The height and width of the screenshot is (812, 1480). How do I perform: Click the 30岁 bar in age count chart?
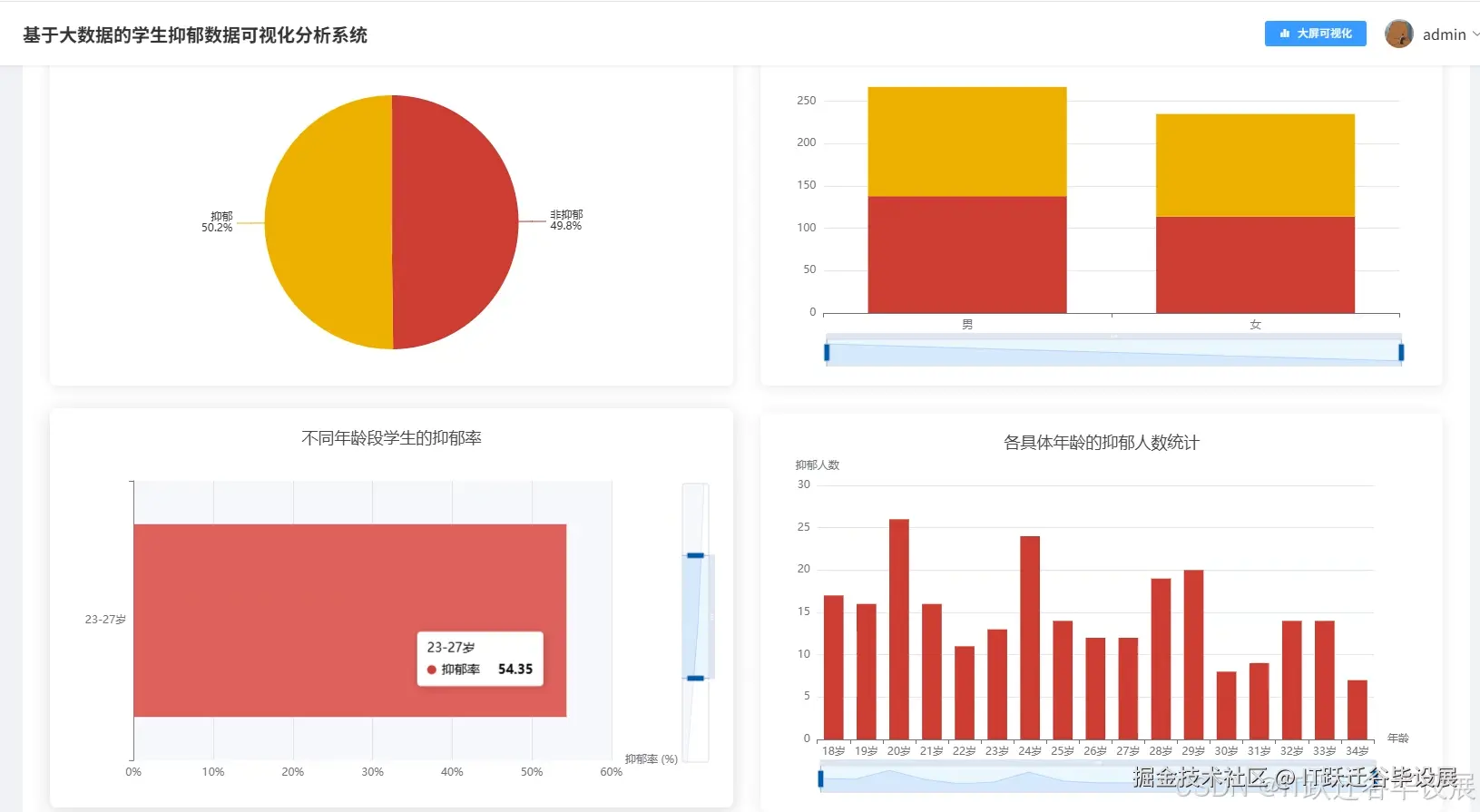point(1226,705)
